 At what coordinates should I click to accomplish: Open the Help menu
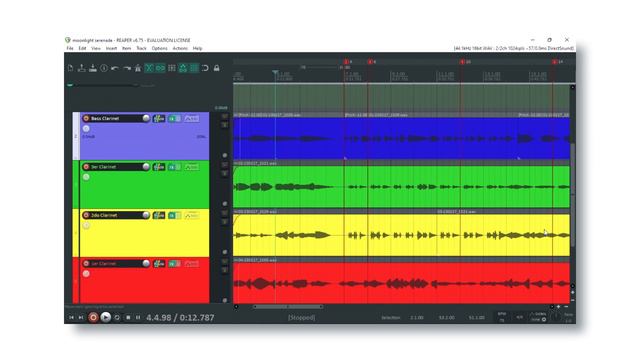pyautogui.click(x=198, y=48)
